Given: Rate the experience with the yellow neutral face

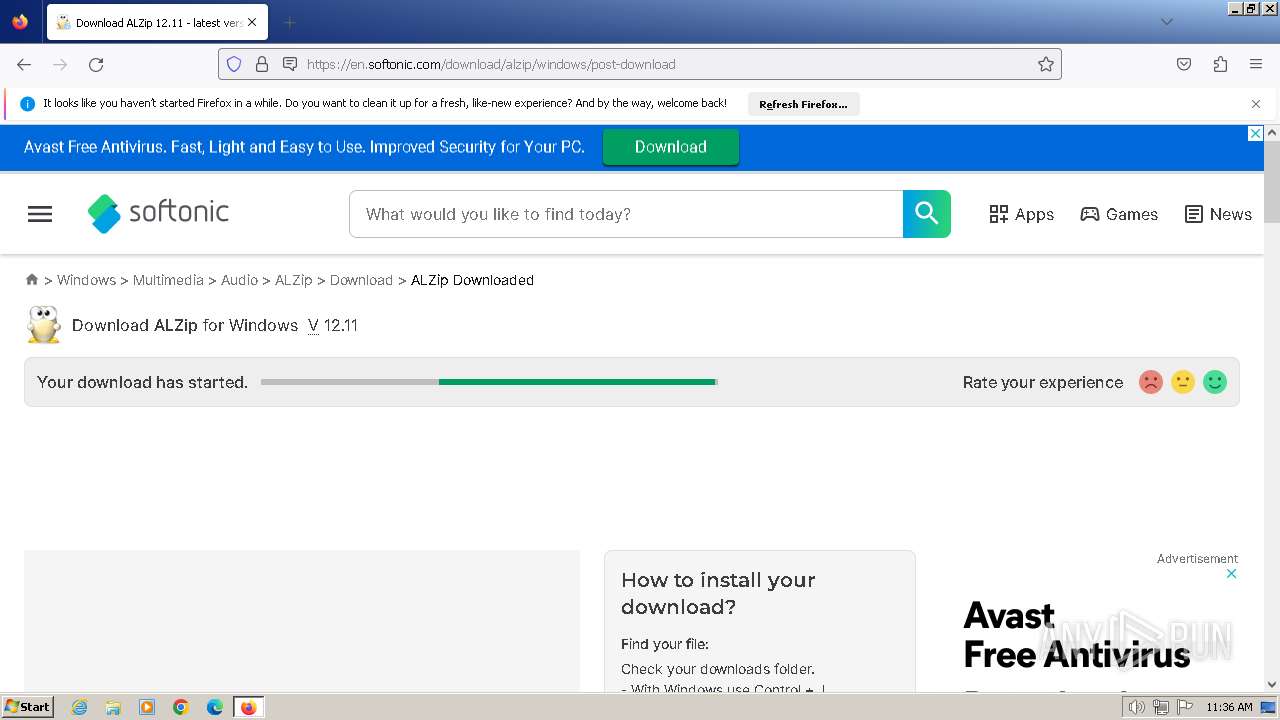Looking at the screenshot, I should 1183,382.
